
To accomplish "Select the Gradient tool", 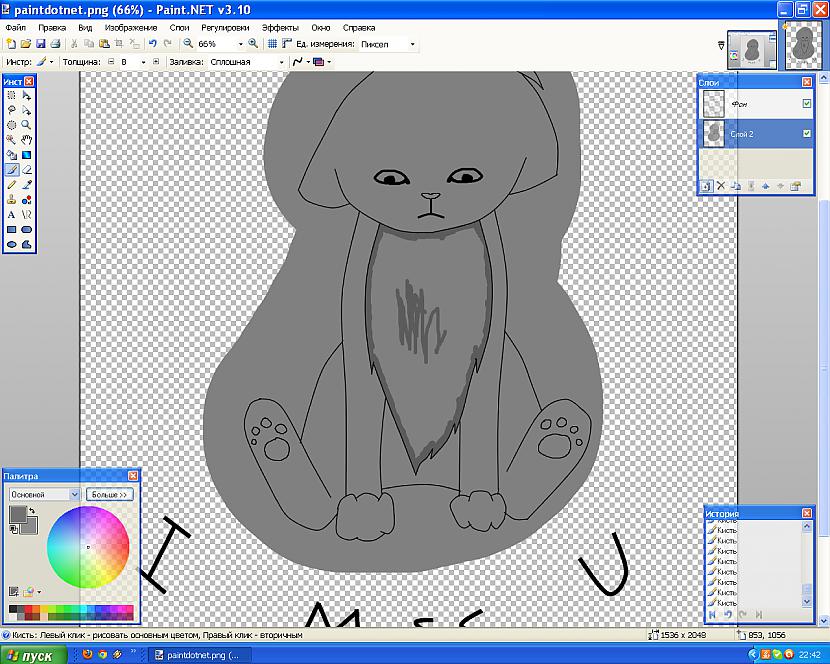I will click(26, 155).
